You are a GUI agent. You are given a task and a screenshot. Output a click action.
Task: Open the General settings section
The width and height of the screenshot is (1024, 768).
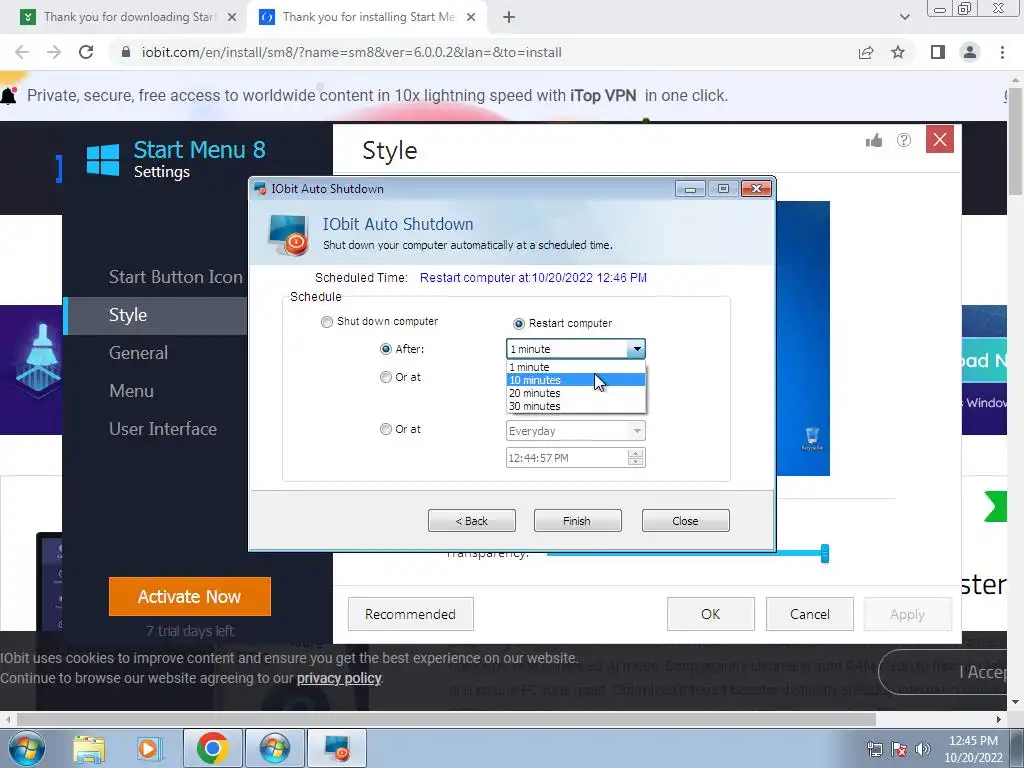(138, 353)
